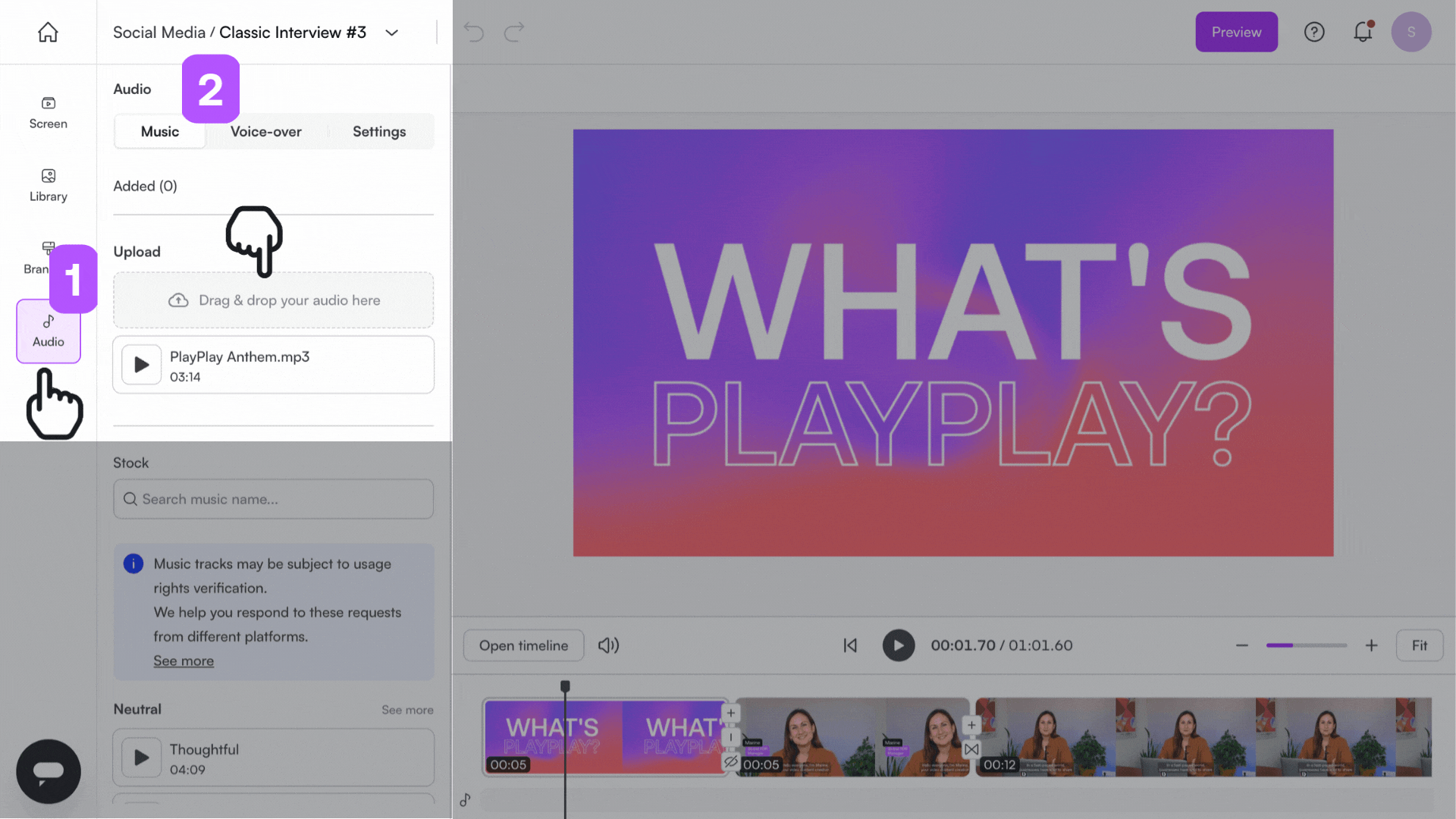Click the upload cloud icon

coord(178,300)
